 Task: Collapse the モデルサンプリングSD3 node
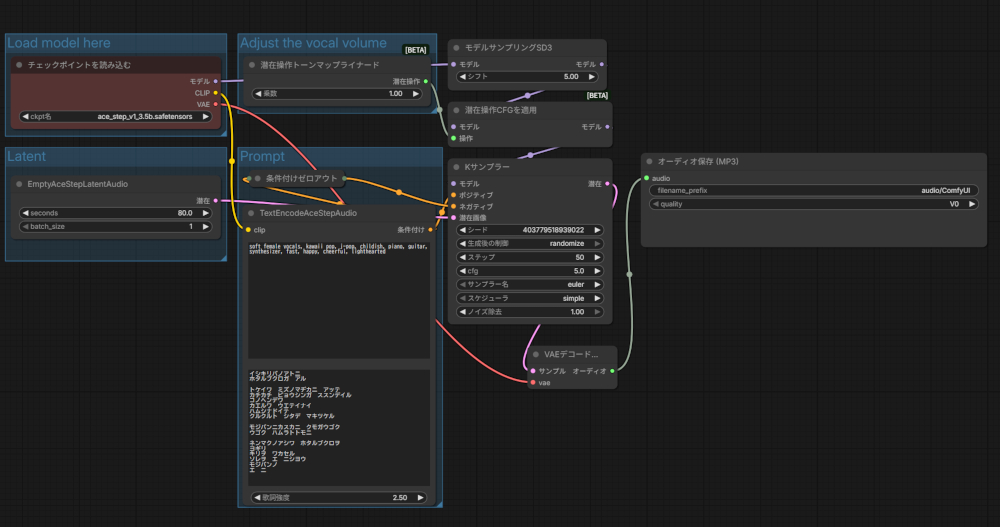(x=457, y=47)
